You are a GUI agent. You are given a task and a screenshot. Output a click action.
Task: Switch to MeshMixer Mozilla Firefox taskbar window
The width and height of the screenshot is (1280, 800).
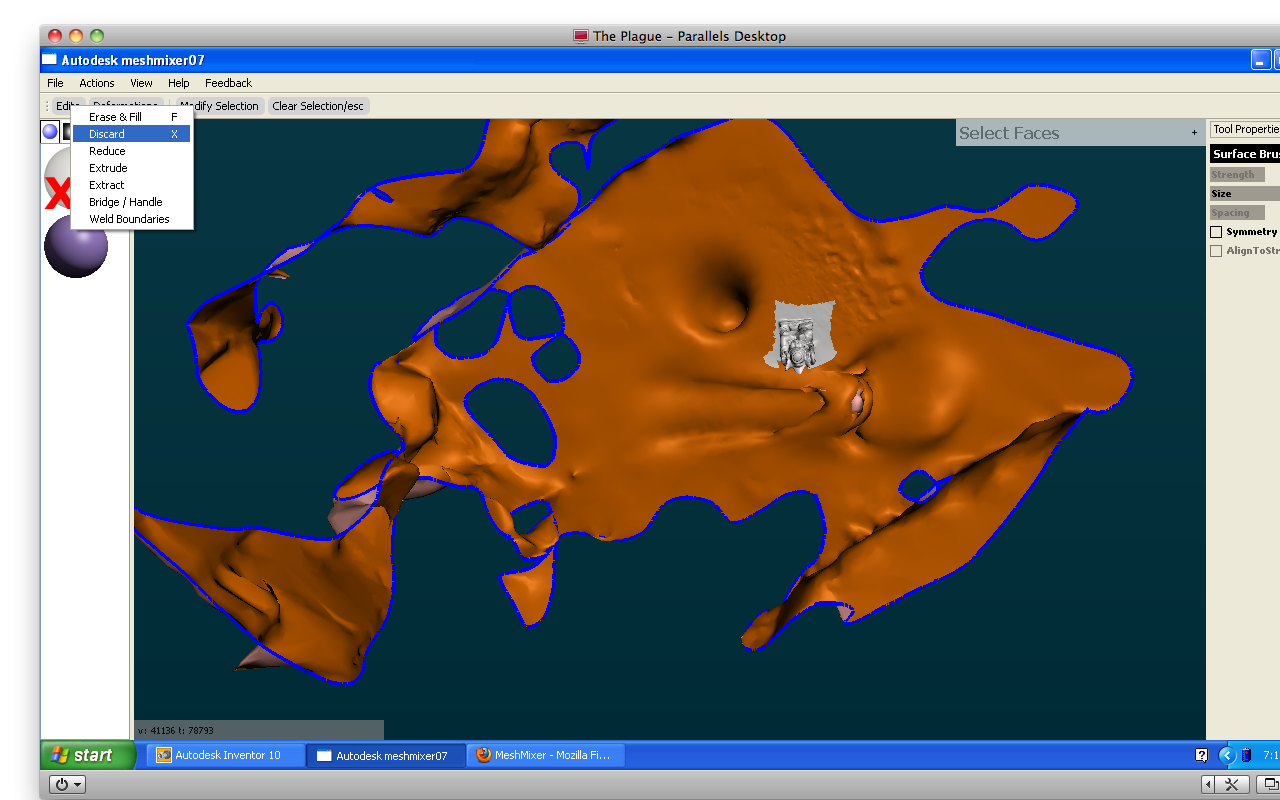coord(546,755)
